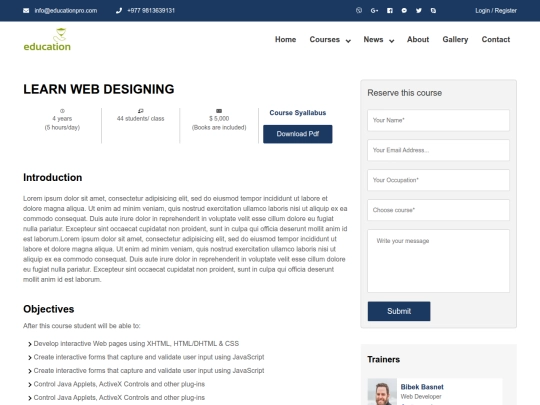Click the arrow bullet beside XHTML objective
Viewport: 540px width, 405px height.
(30, 344)
